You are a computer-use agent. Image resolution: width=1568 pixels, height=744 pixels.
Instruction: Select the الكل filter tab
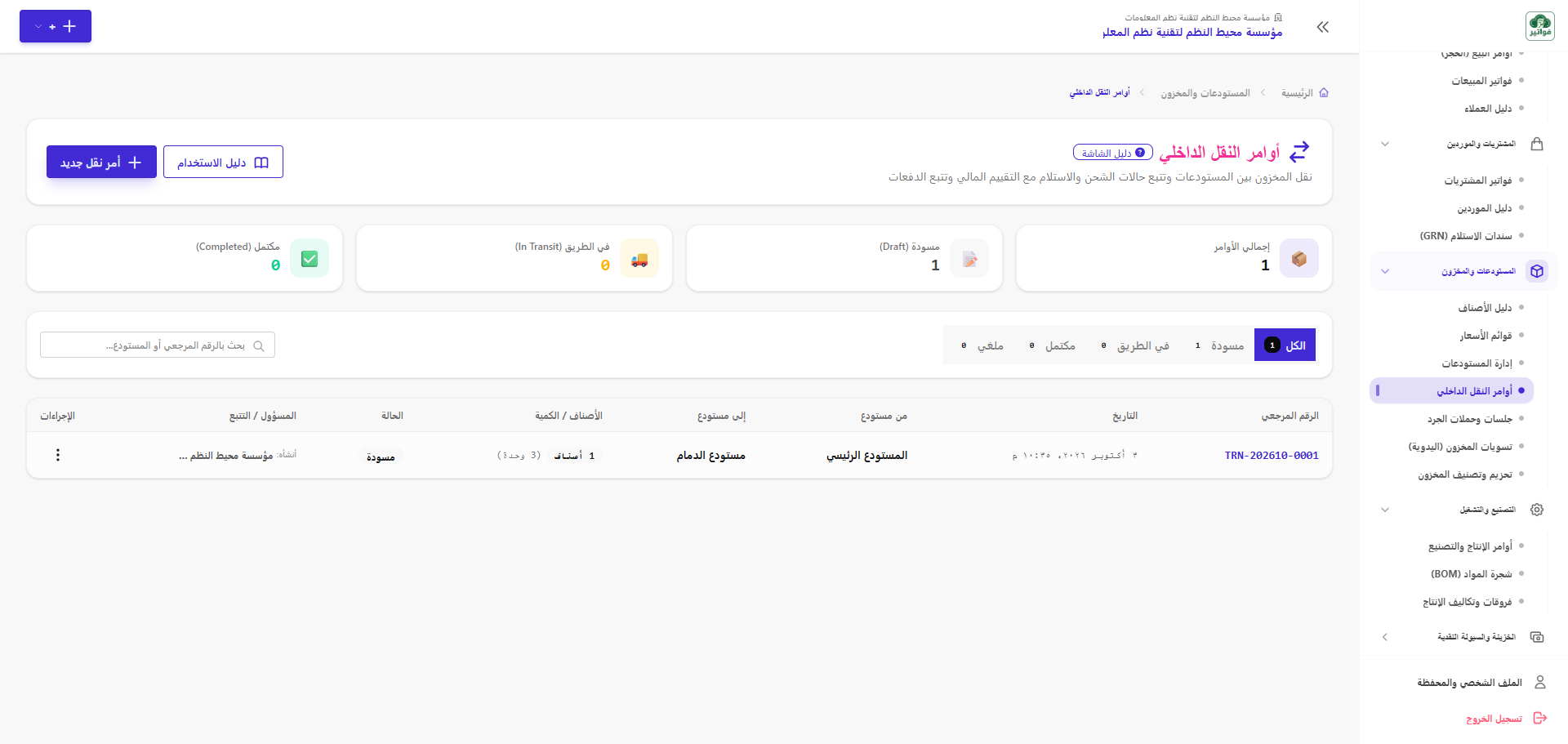(x=1285, y=345)
